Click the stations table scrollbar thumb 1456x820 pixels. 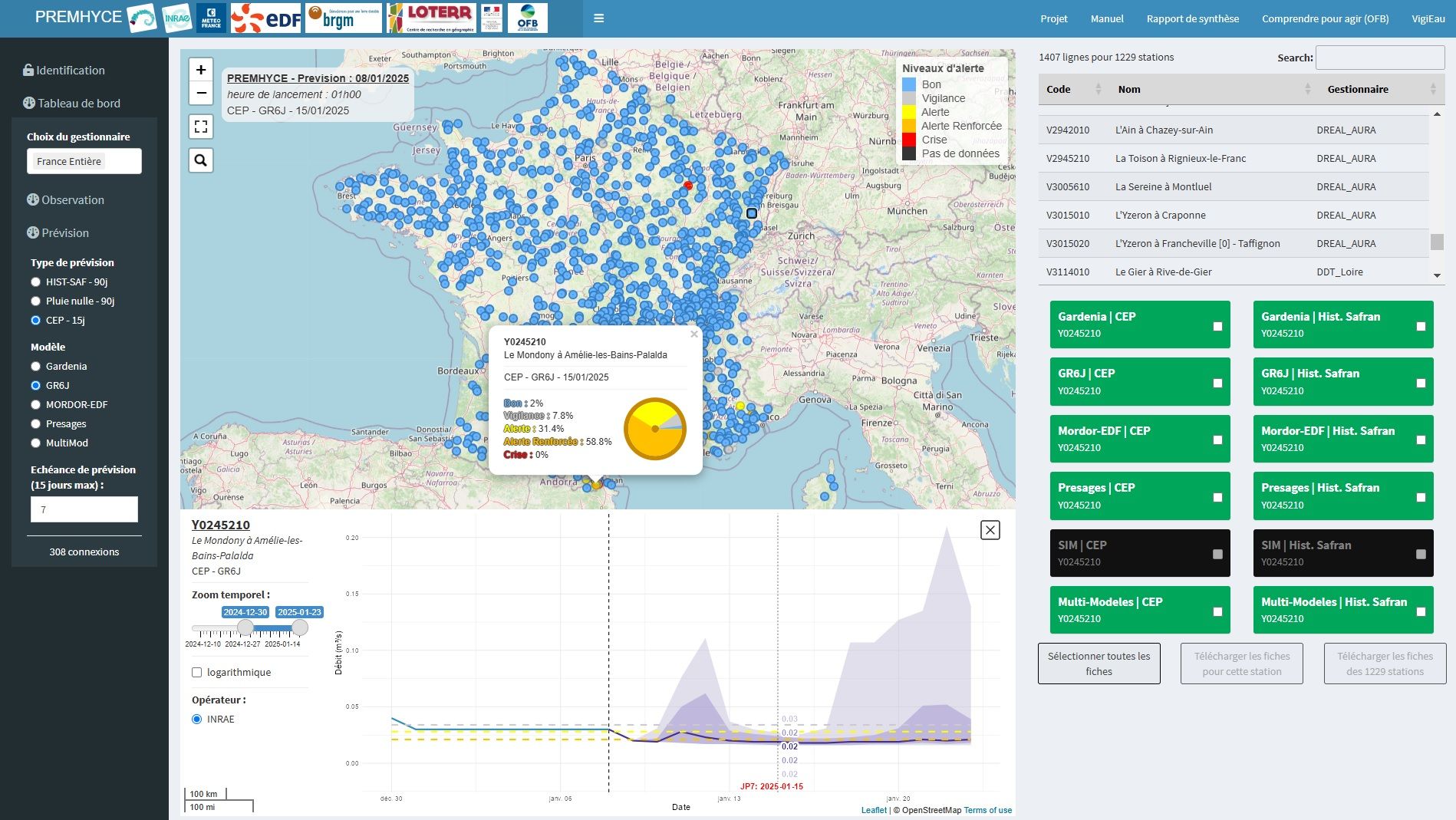[x=1437, y=242]
